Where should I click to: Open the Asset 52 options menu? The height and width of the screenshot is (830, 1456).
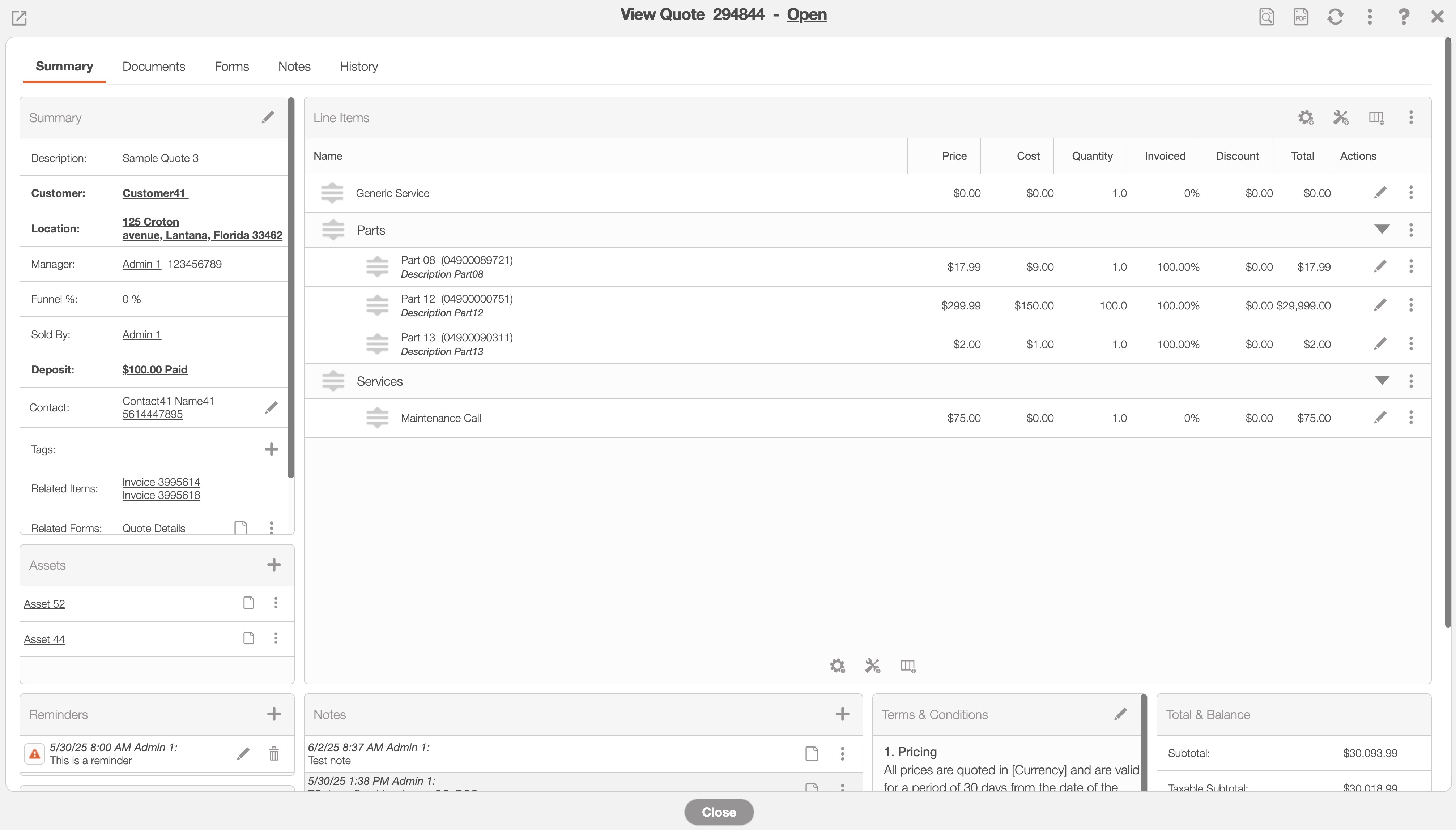[x=276, y=603]
